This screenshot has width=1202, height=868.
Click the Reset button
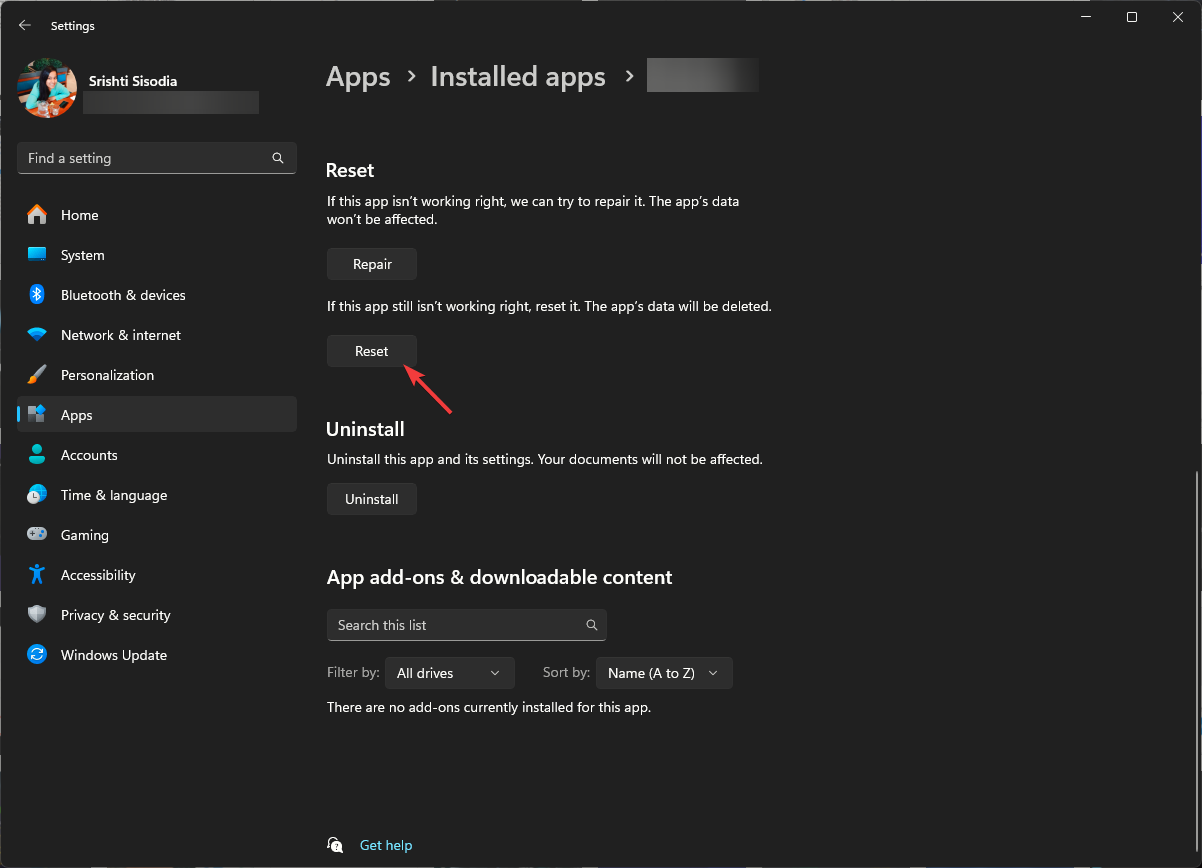tap(372, 351)
